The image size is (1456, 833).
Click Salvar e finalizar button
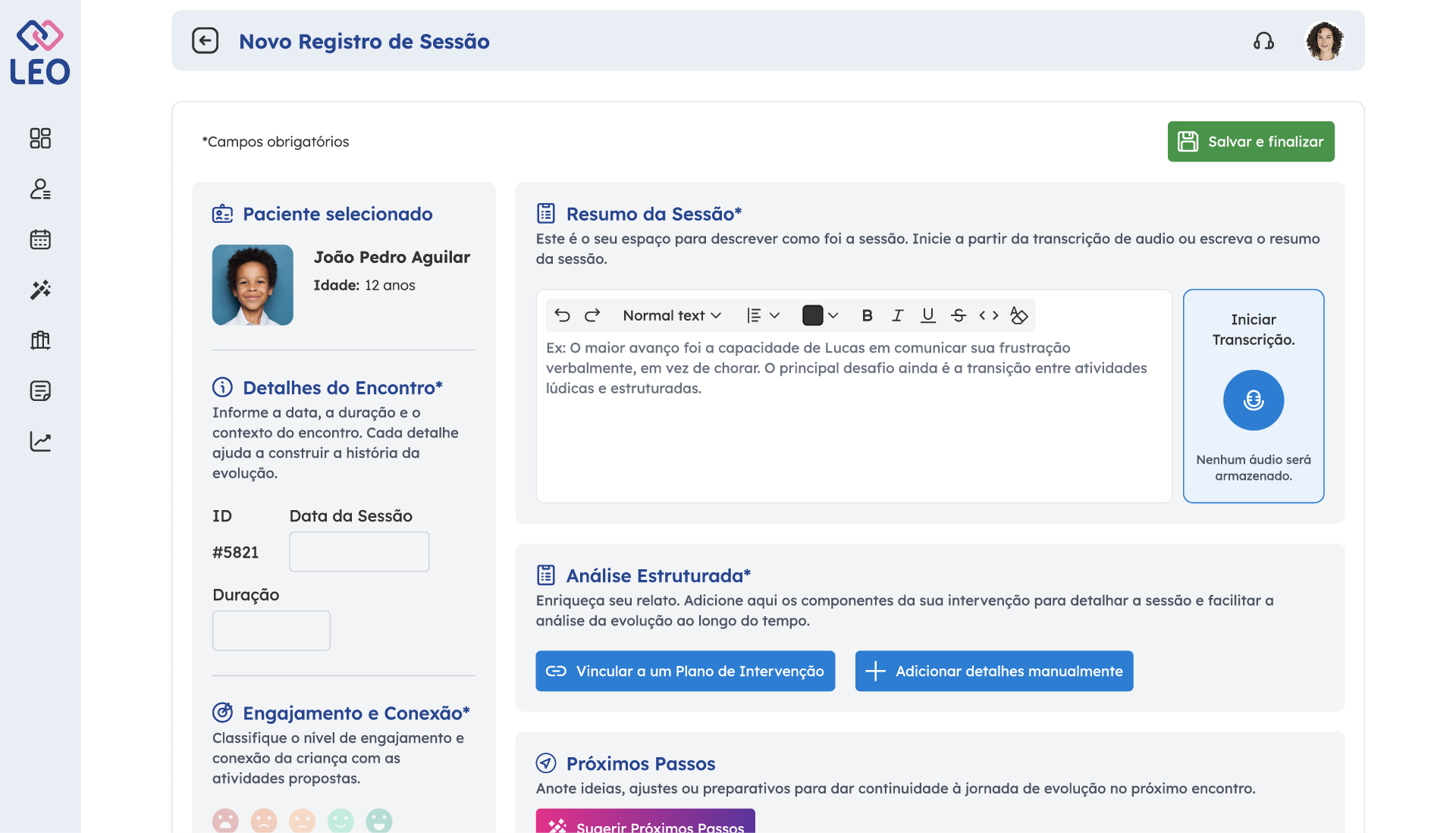(1250, 142)
